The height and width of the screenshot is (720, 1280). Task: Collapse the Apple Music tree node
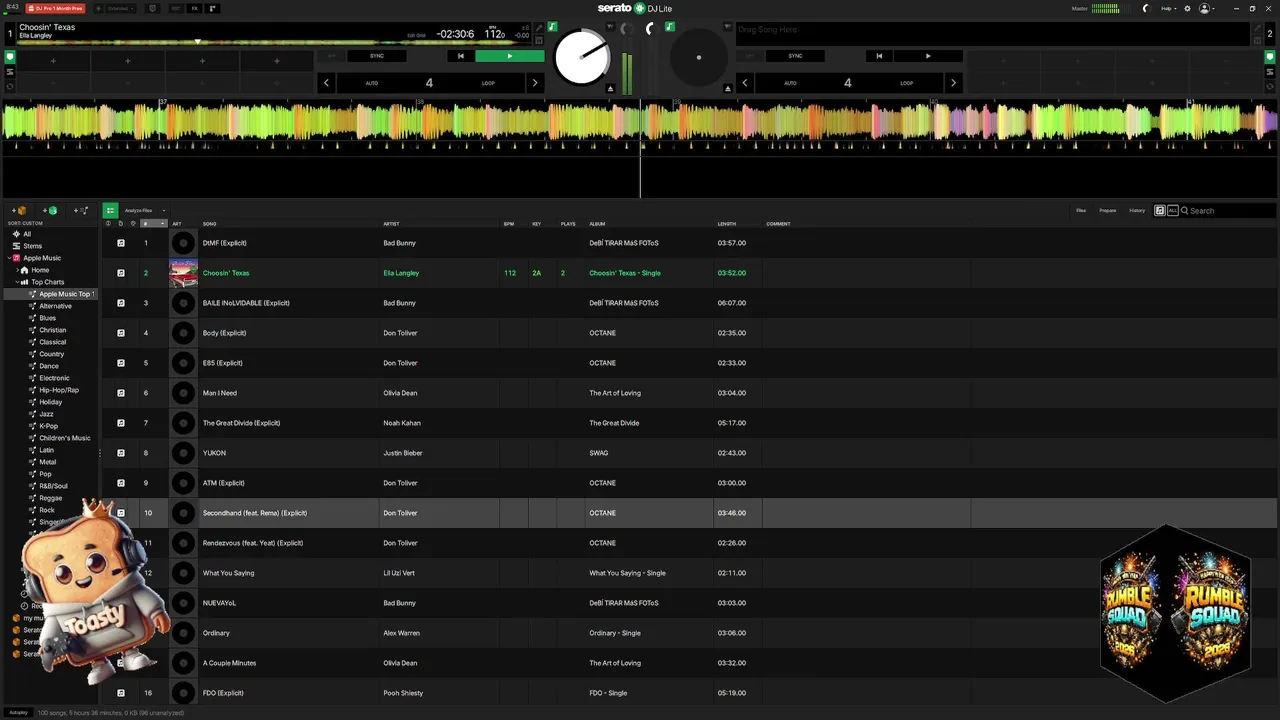coord(7,258)
